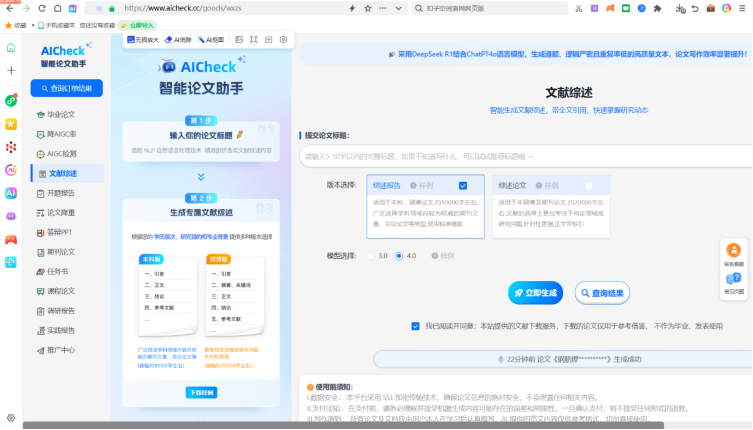Open the 实践报告 menu item
This screenshot has width=753, height=430.
click(56, 331)
